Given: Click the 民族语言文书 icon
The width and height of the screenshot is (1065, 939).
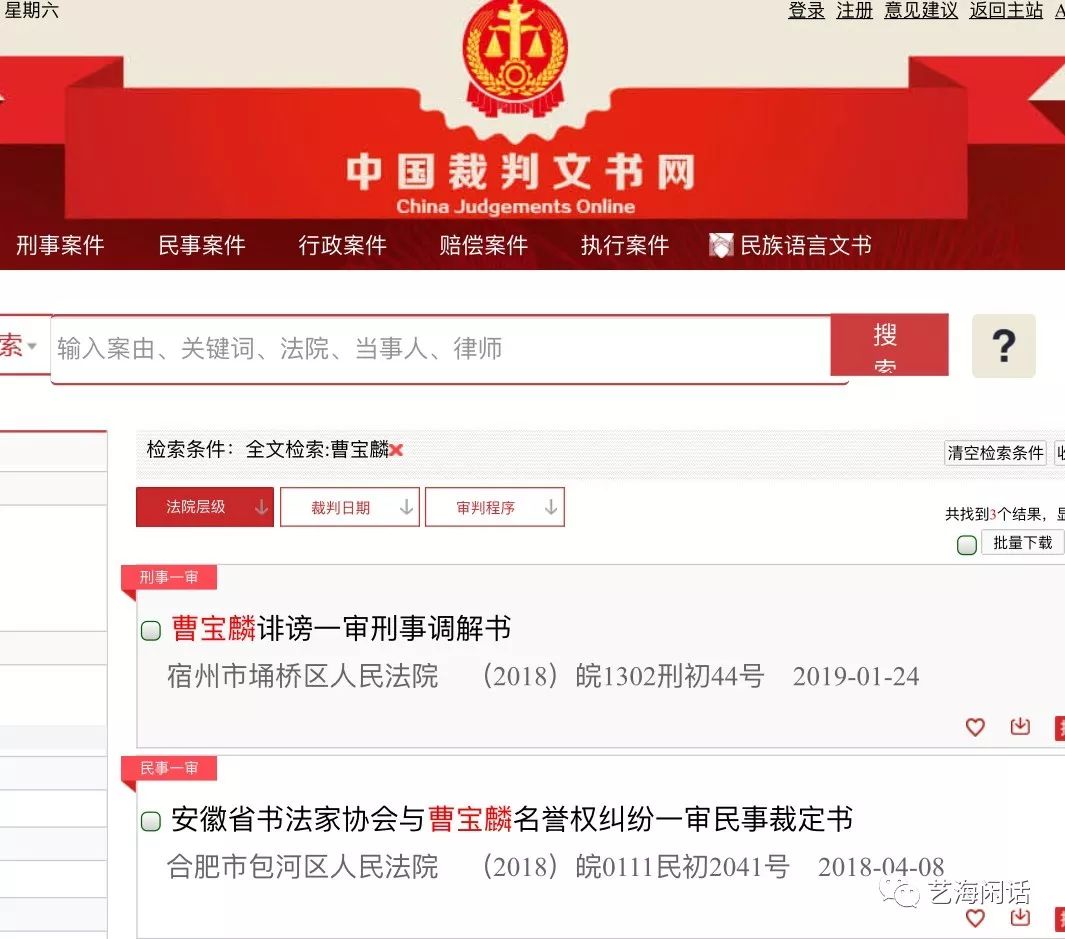Looking at the screenshot, I should pos(721,245).
